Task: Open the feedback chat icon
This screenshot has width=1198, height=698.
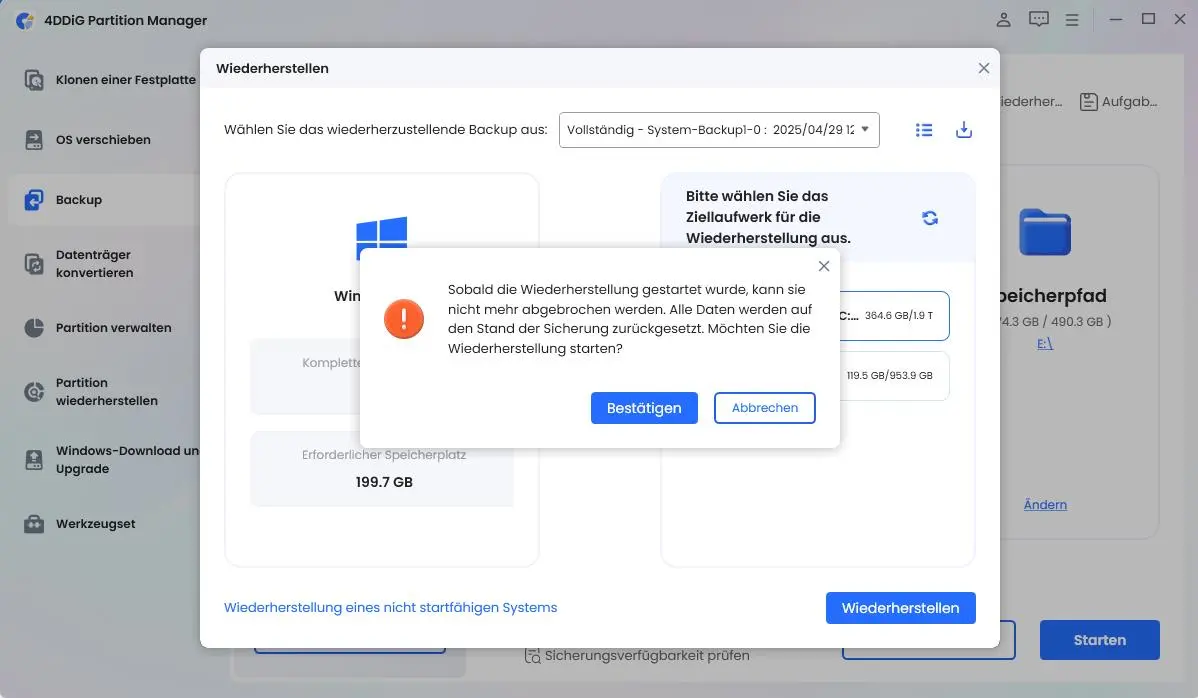Action: pos(1038,20)
